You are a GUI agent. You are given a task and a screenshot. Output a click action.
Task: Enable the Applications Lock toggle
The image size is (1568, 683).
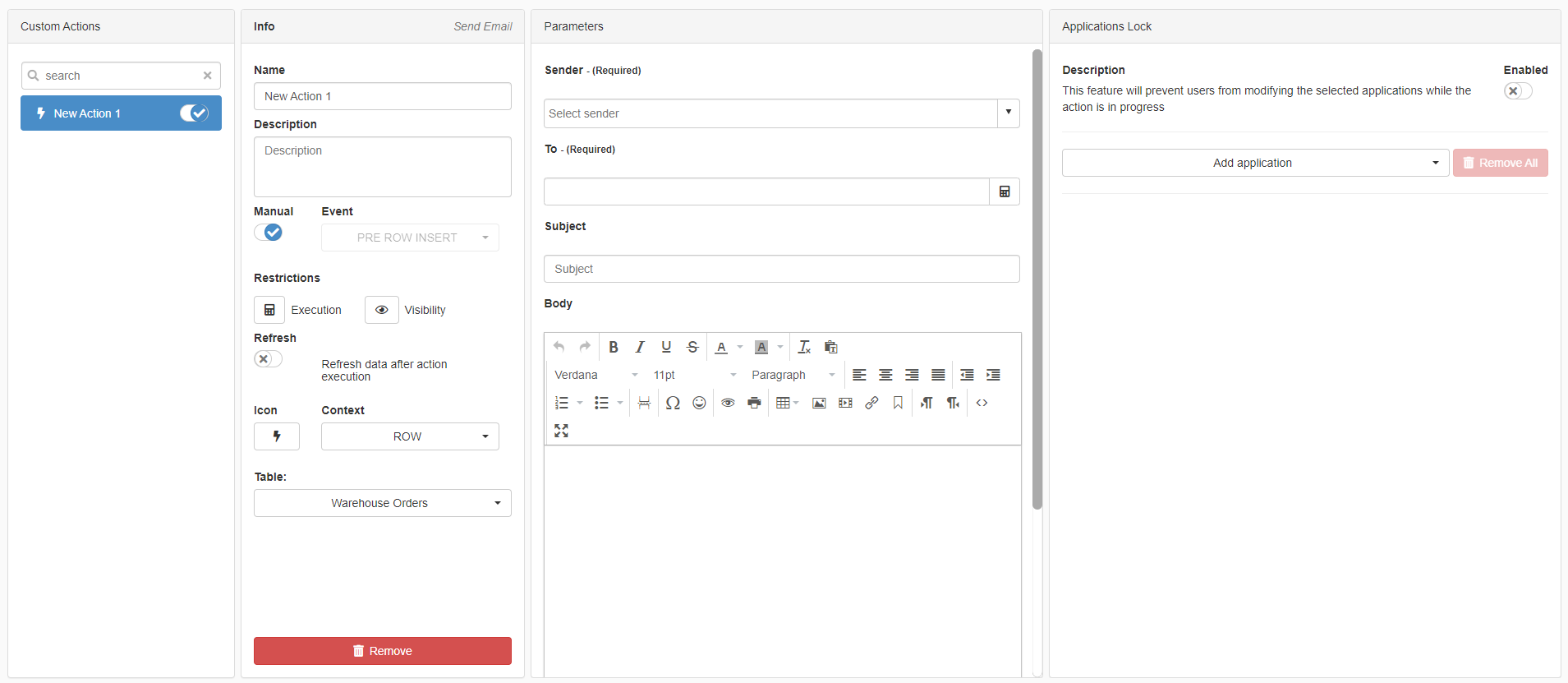tap(1517, 91)
